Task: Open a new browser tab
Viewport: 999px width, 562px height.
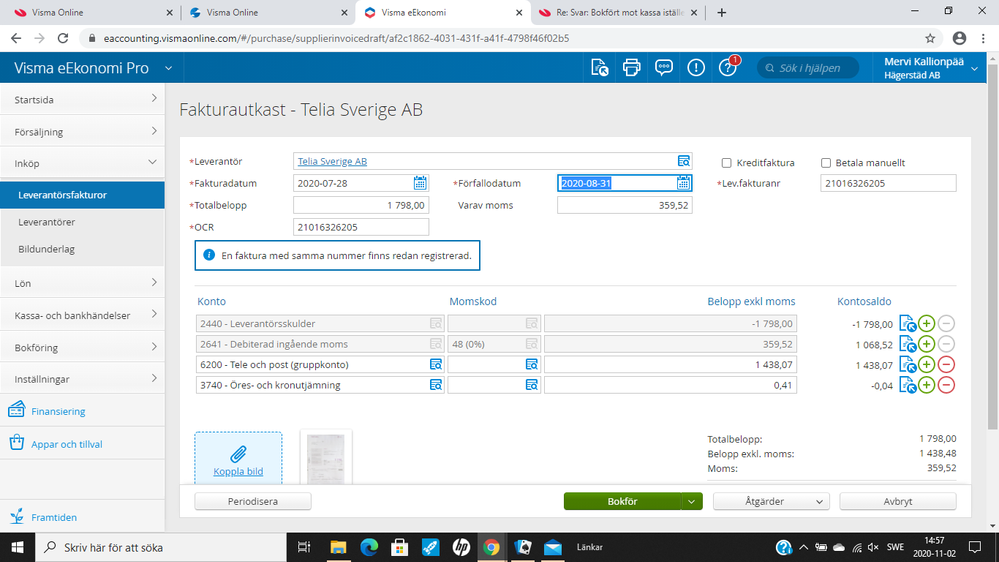Action: point(721,12)
